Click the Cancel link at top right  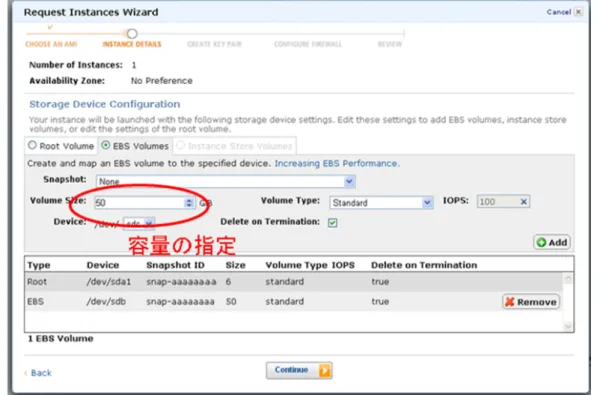559,12
